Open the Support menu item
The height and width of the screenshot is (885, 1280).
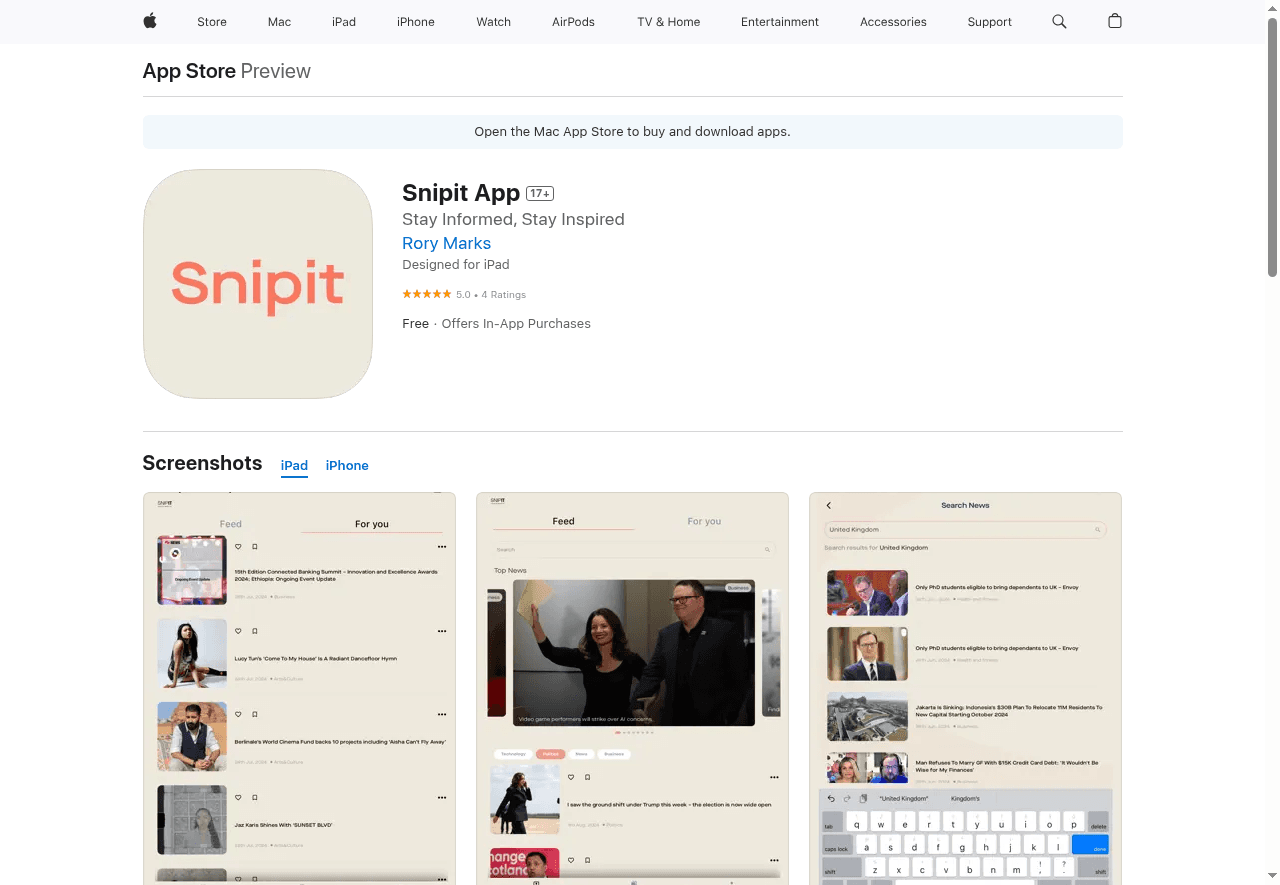(989, 22)
